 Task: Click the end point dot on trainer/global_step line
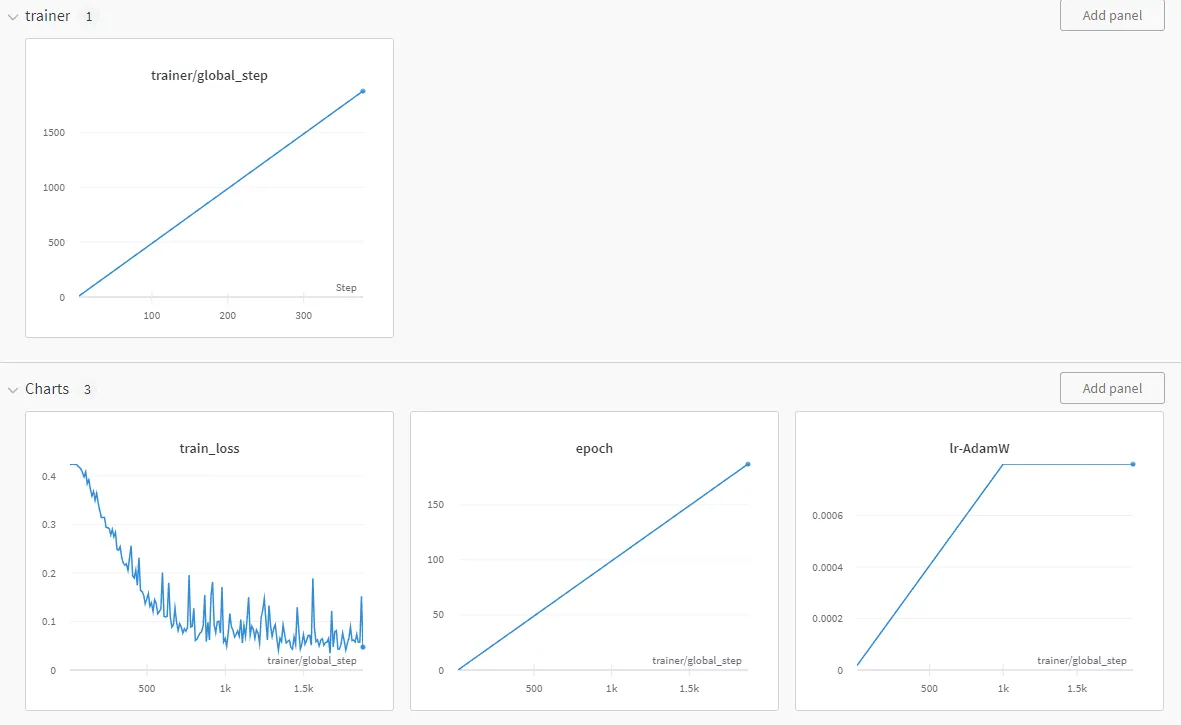click(x=363, y=91)
